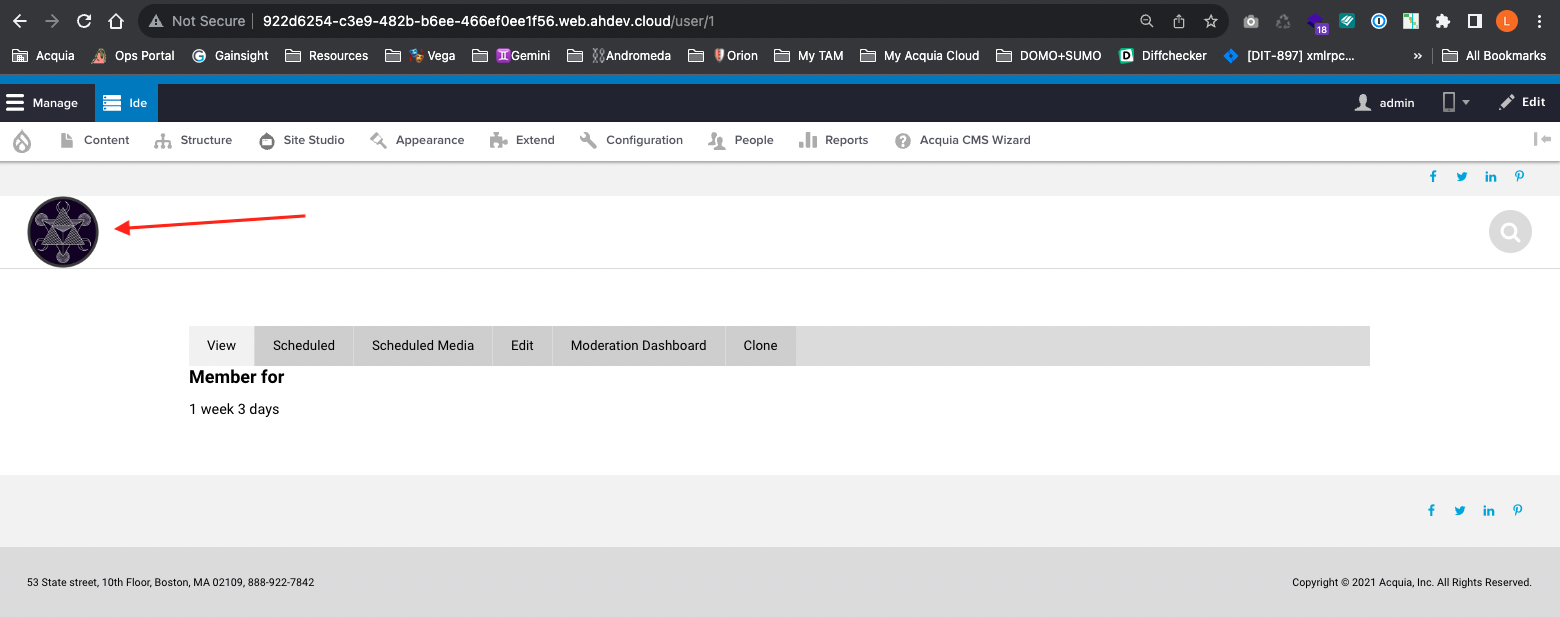Go to browser home icon
This screenshot has height=617, width=1560.
(x=116, y=21)
